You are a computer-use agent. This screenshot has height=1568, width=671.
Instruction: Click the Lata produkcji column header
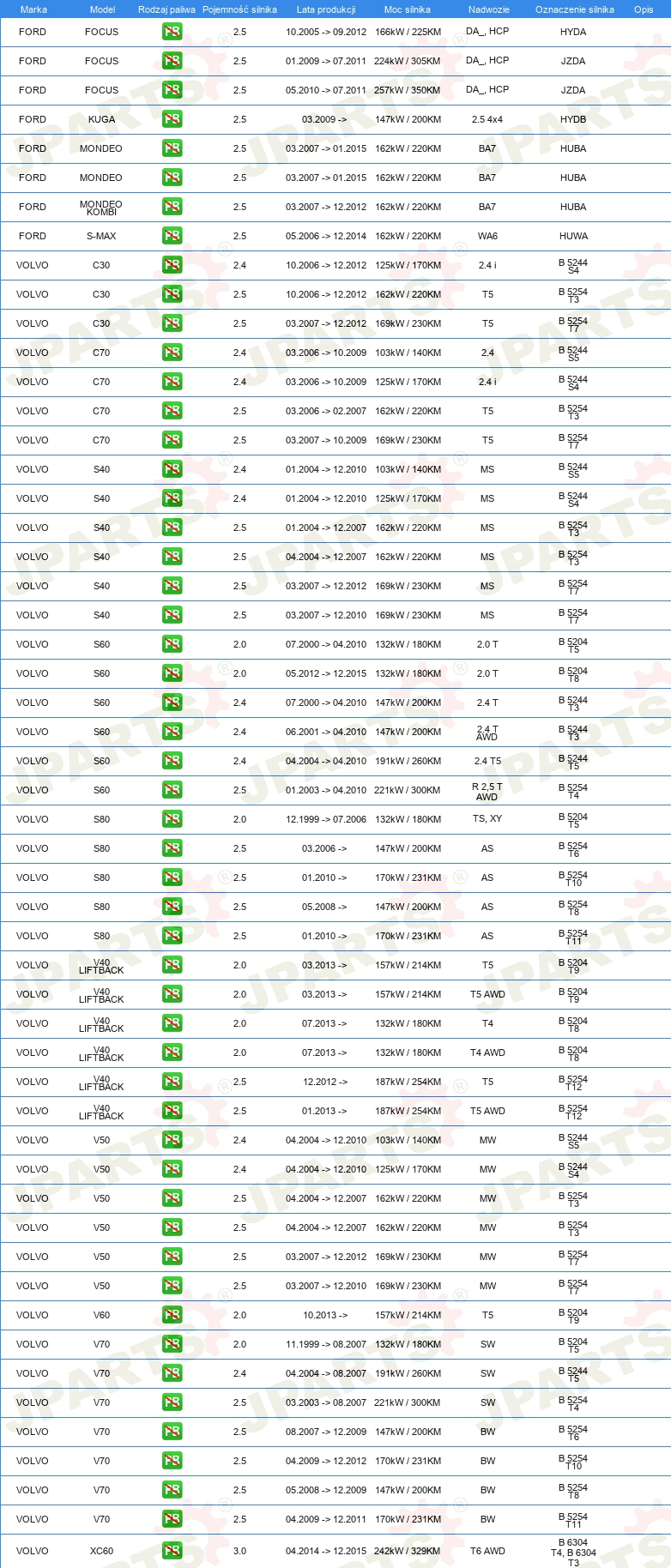point(326,9)
